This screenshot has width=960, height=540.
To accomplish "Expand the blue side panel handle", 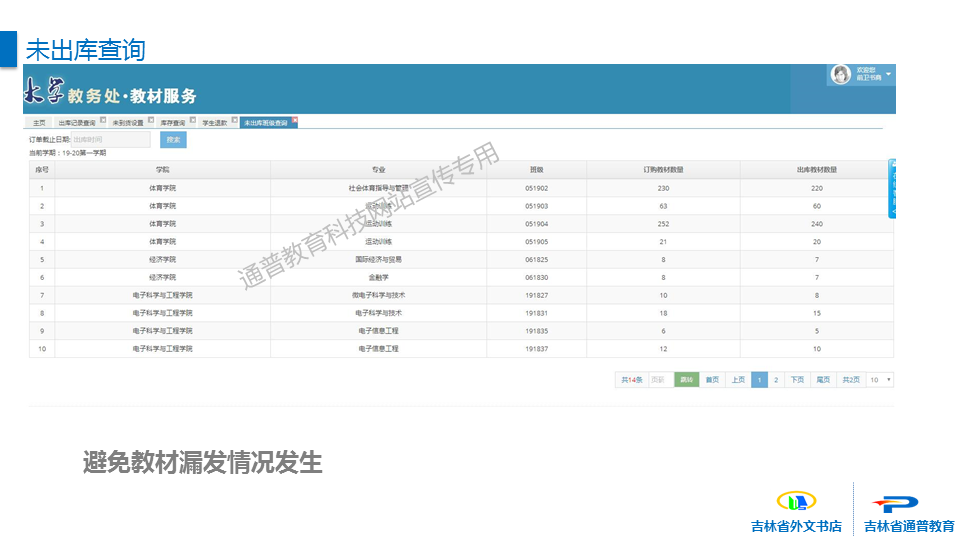I will point(892,189).
